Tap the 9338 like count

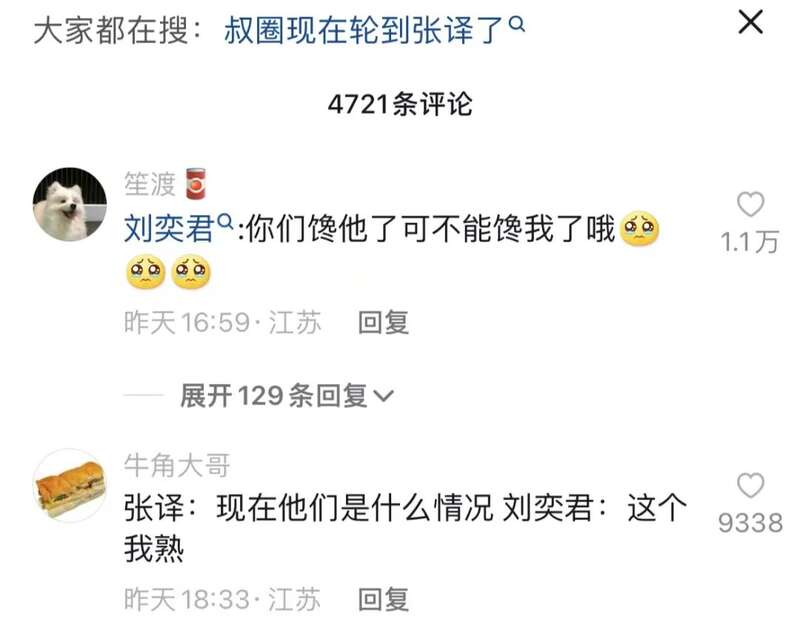(x=750, y=523)
